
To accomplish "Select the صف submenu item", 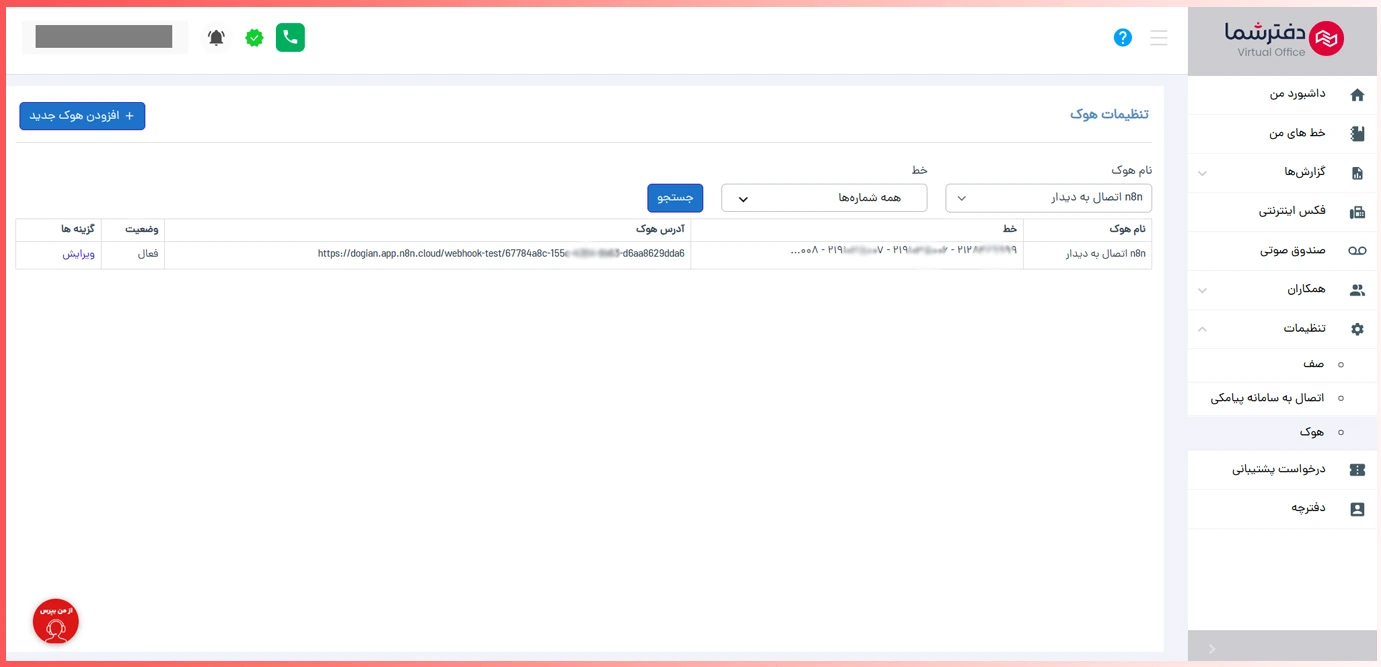I will tap(1312, 365).
